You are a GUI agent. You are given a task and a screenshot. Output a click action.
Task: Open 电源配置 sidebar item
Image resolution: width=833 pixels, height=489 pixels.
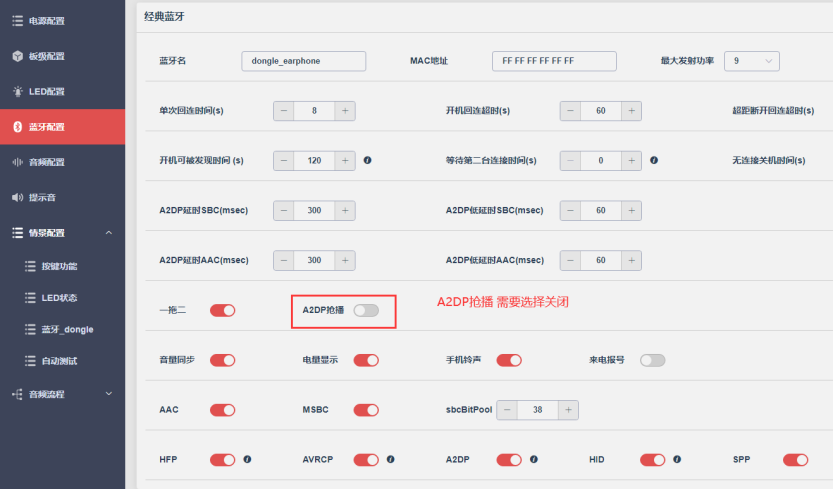click(x=62, y=21)
